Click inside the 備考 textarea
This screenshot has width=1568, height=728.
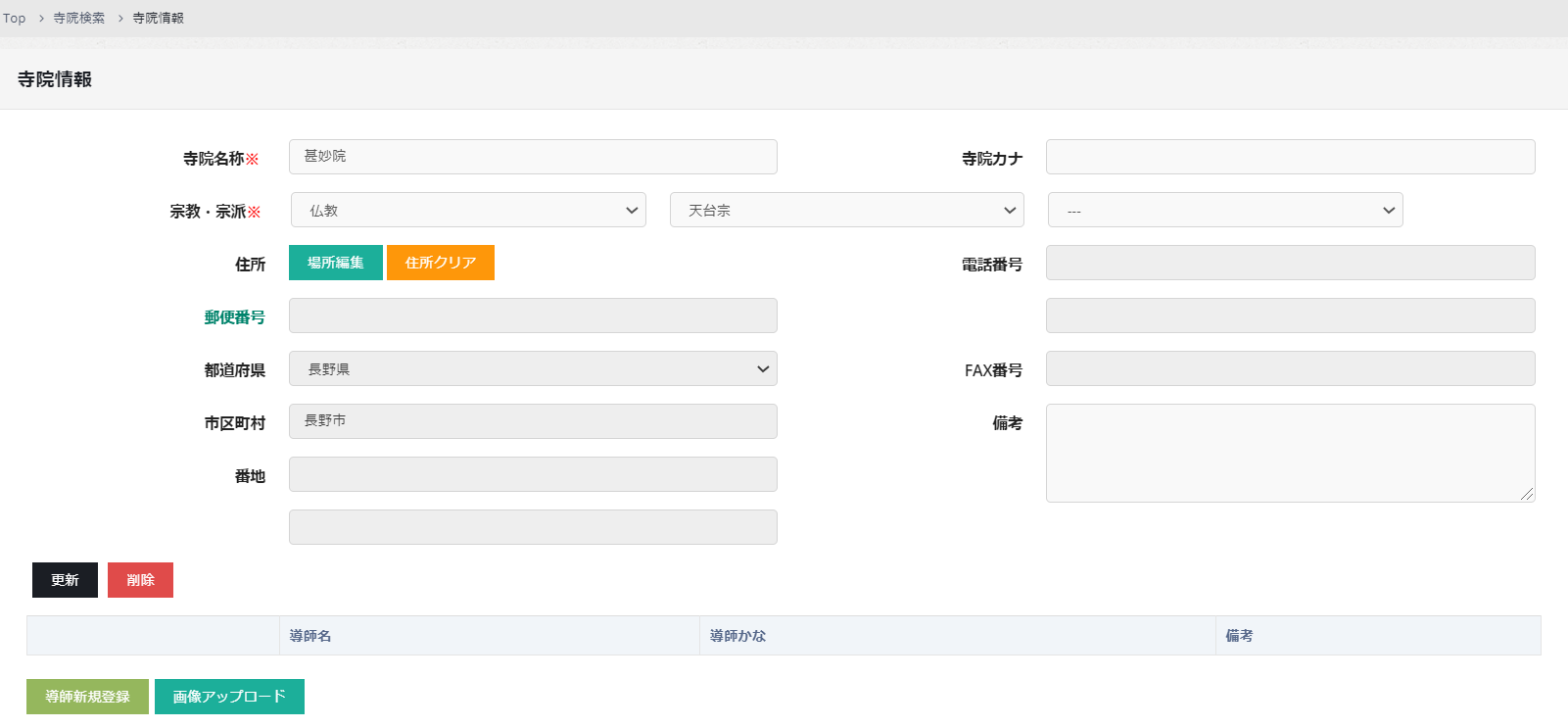pos(1290,453)
